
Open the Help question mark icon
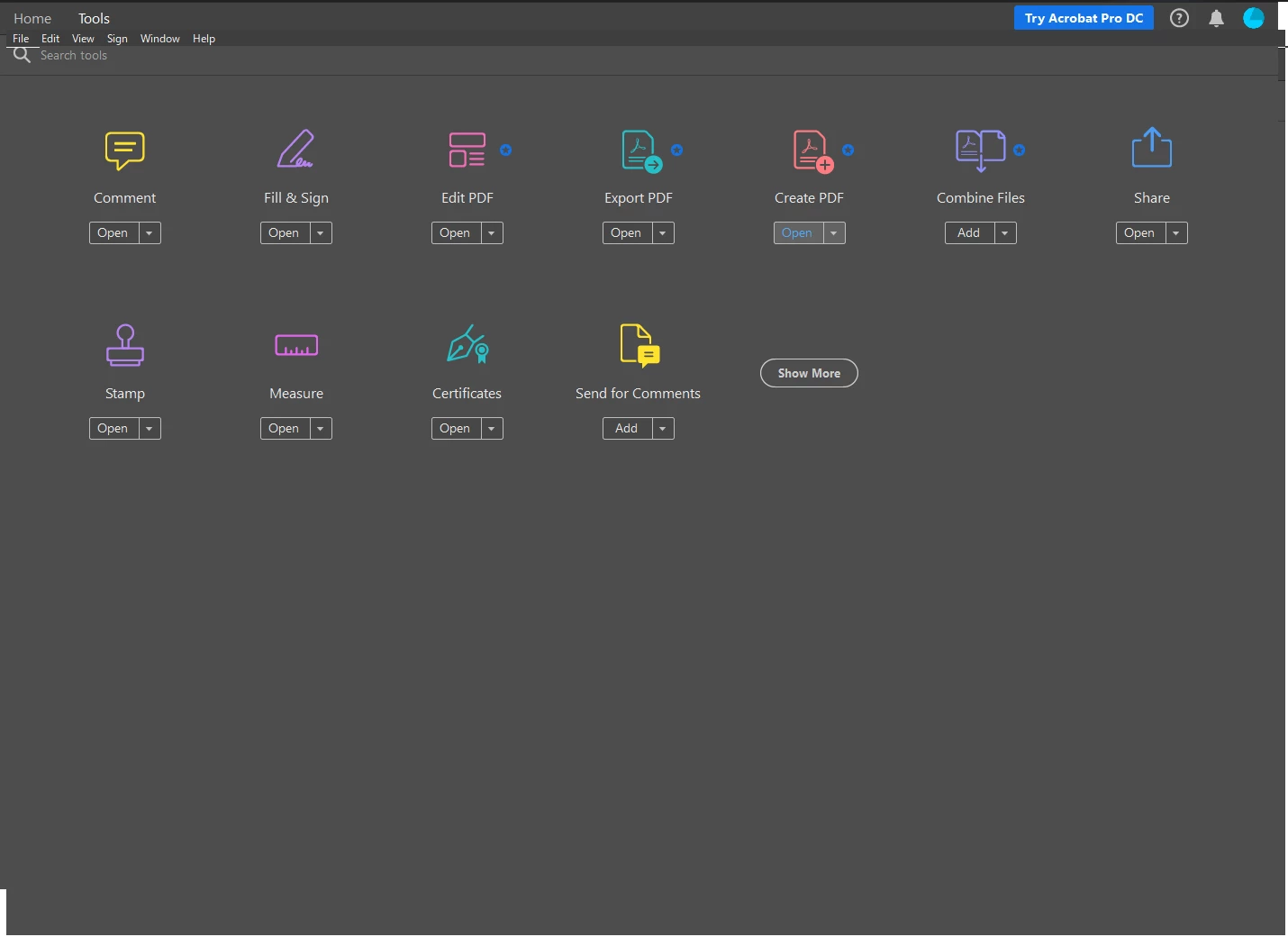point(1179,18)
